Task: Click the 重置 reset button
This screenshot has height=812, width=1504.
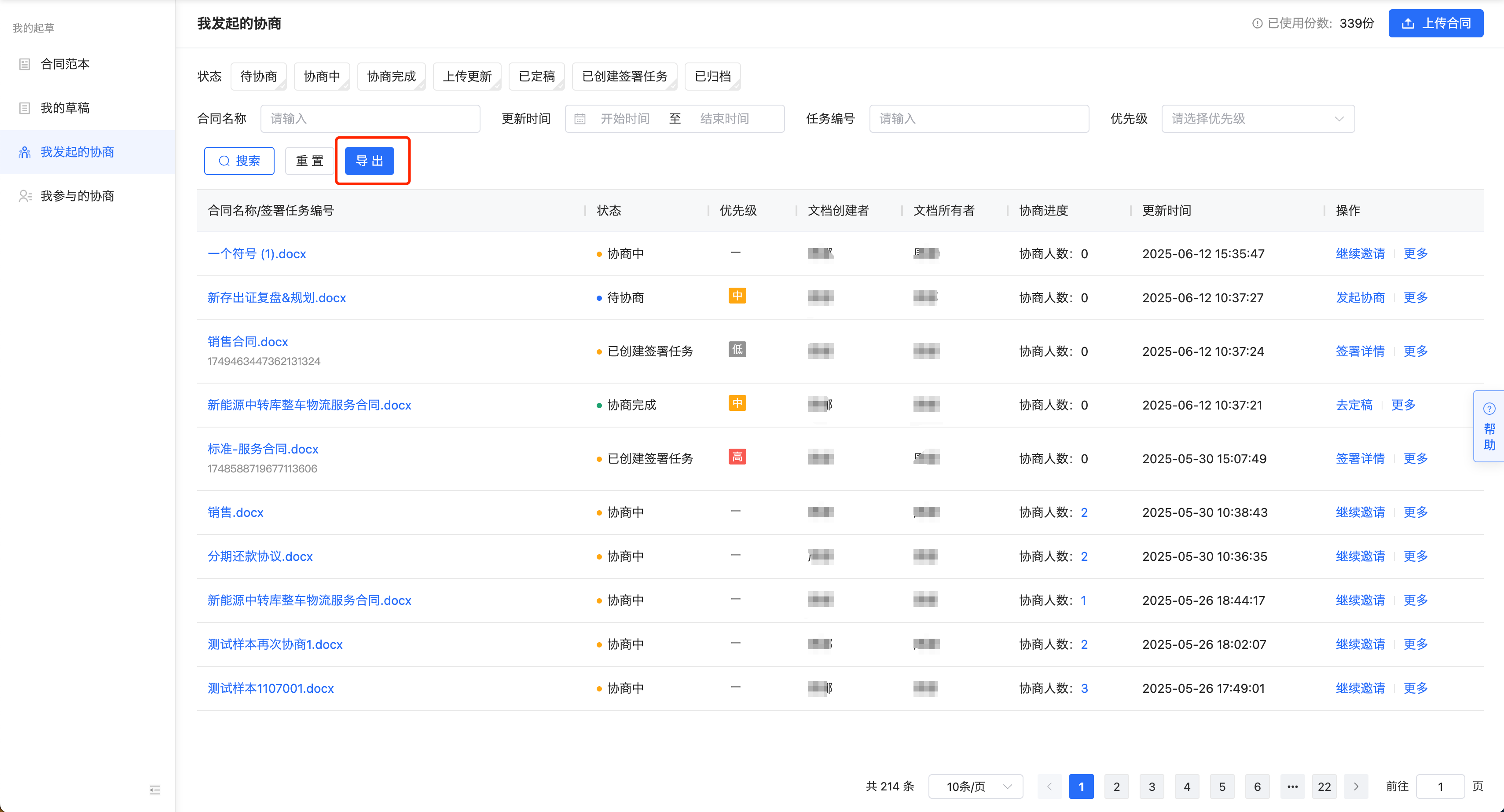Action: pos(309,161)
